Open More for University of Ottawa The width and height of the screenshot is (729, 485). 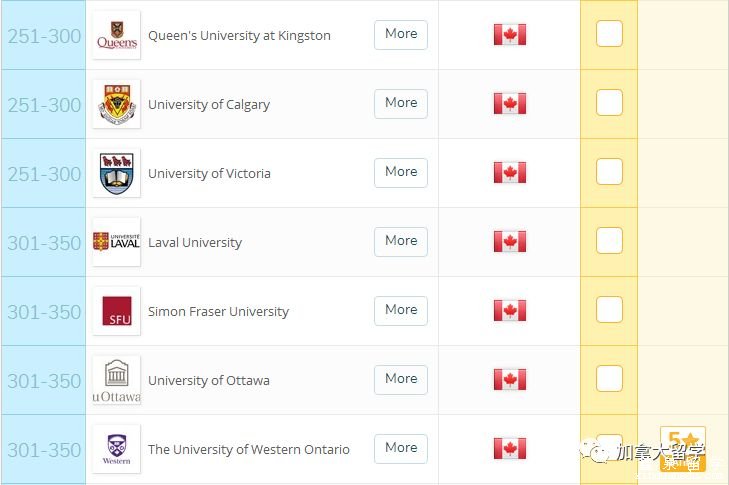[x=401, y=379]
